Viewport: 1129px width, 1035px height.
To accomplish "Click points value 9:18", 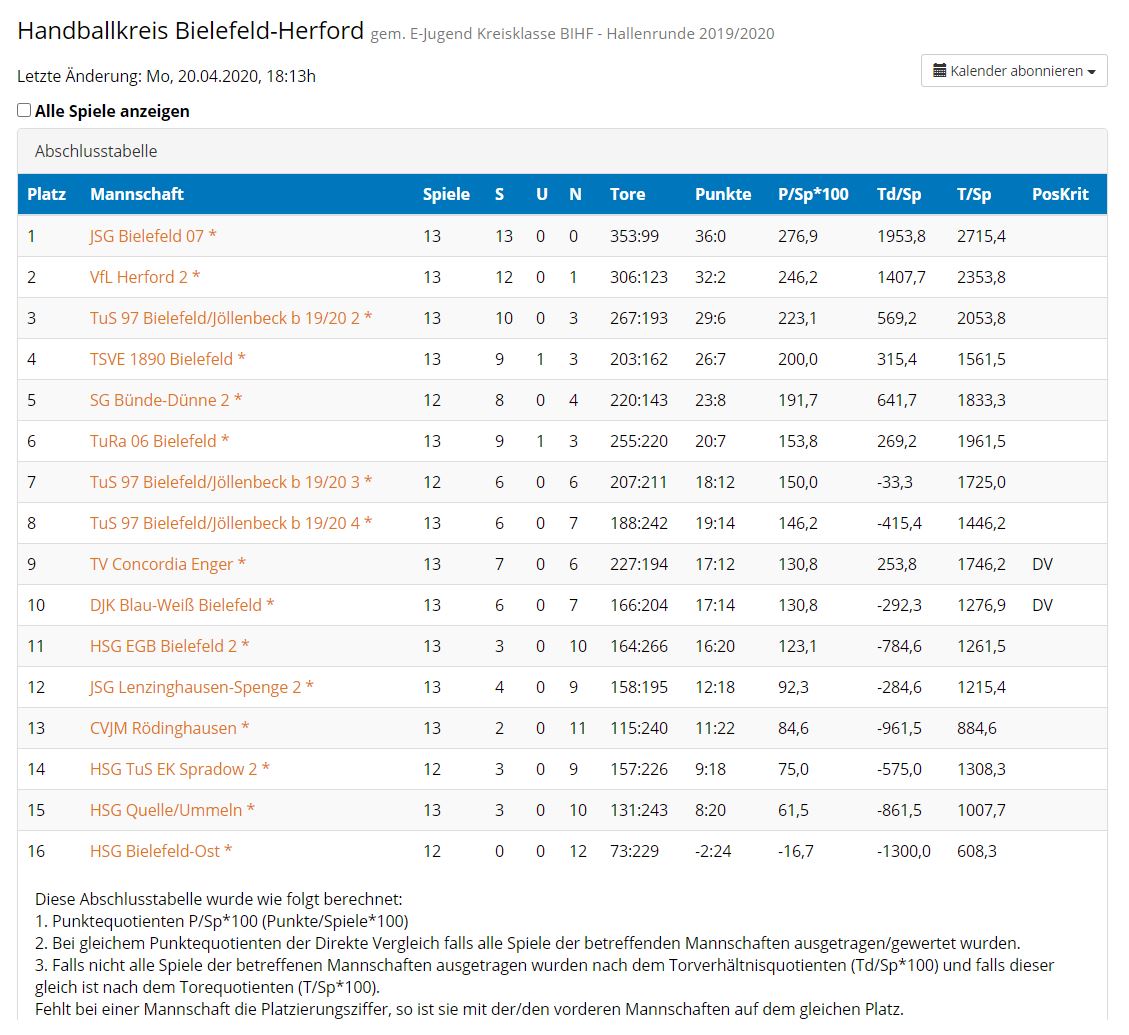I will coord(710,770).
